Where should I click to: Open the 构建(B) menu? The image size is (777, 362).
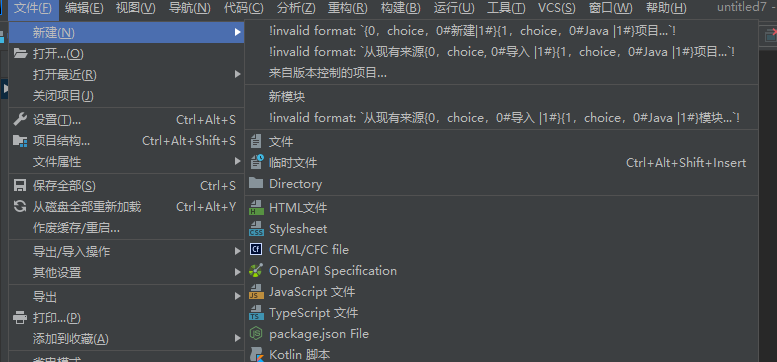pyautogui.click(x=400, y=8)
